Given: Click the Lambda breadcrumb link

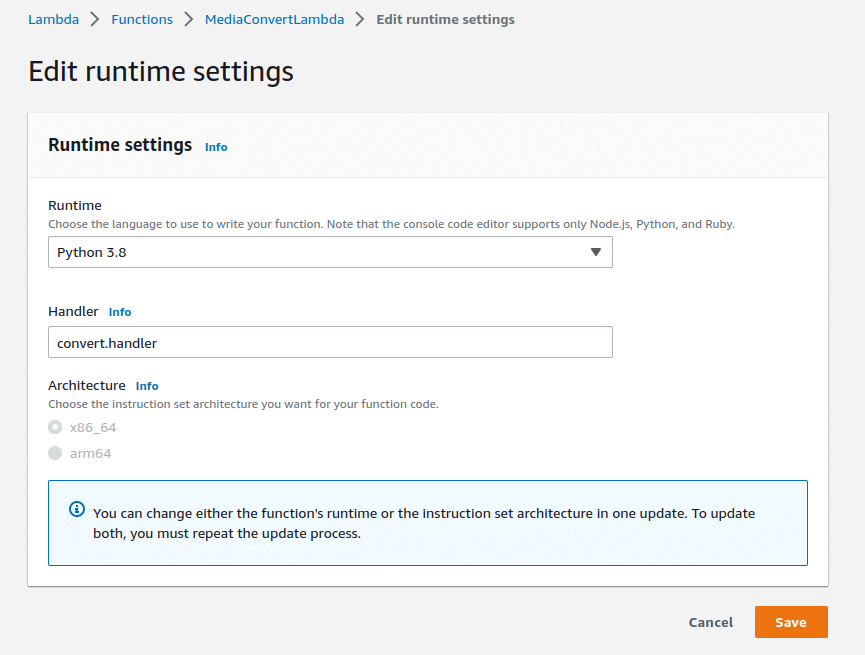Looking at the screenshot, I should pyautogui.click(x=53, y=19).
